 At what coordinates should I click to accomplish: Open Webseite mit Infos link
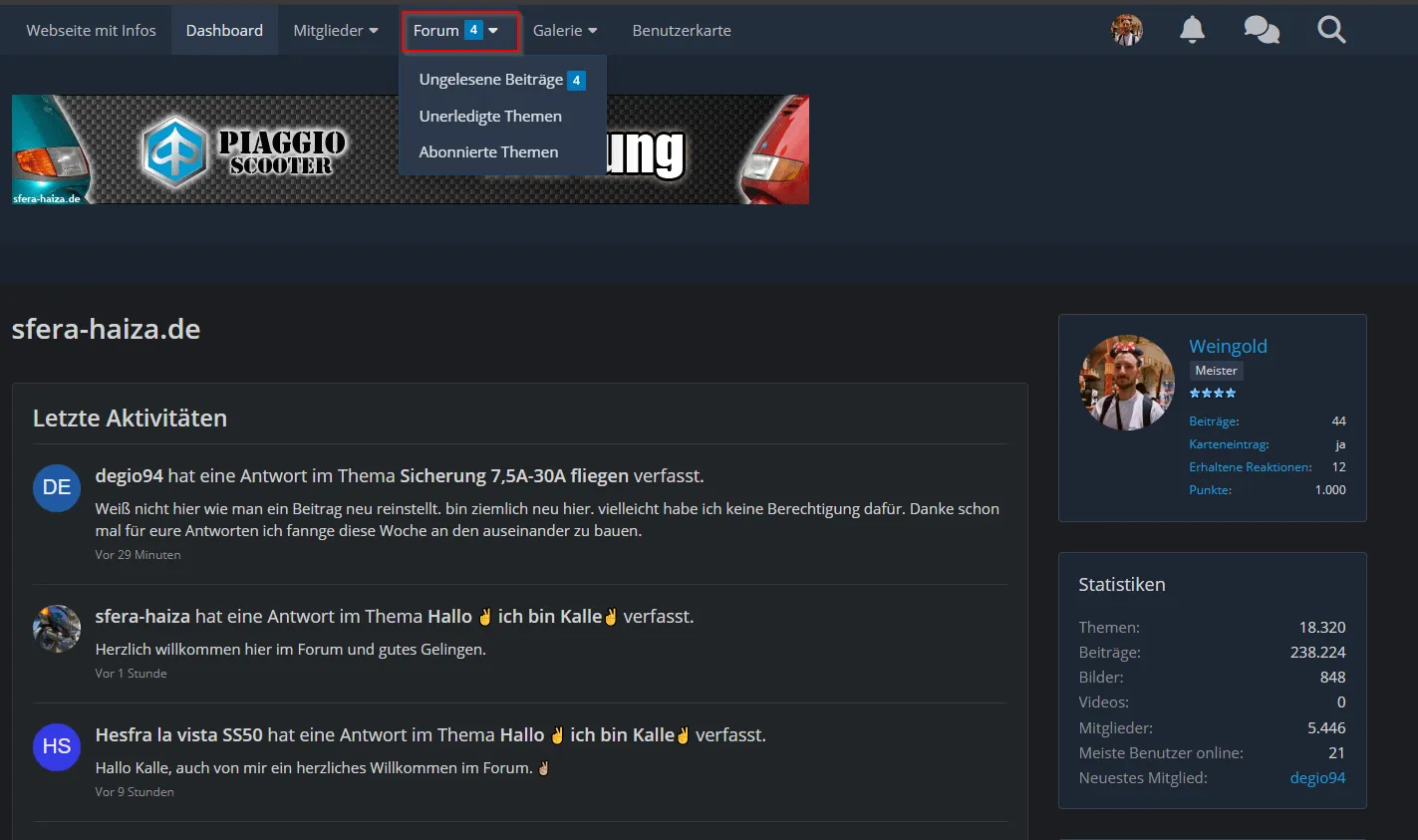pos(91,31)
